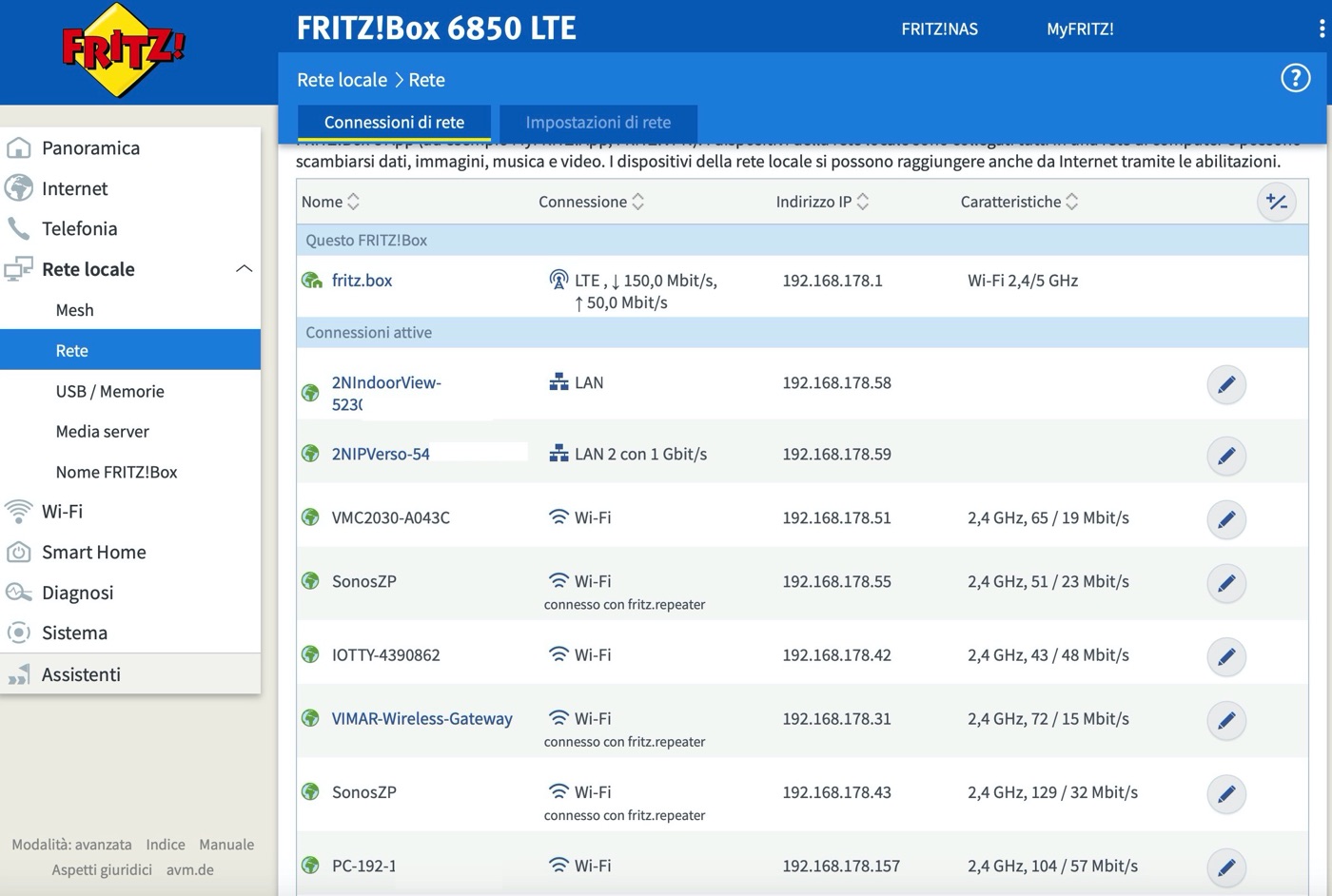Open the Manuale footer link
Viewport: 1332px width, 896px height.
226,845
